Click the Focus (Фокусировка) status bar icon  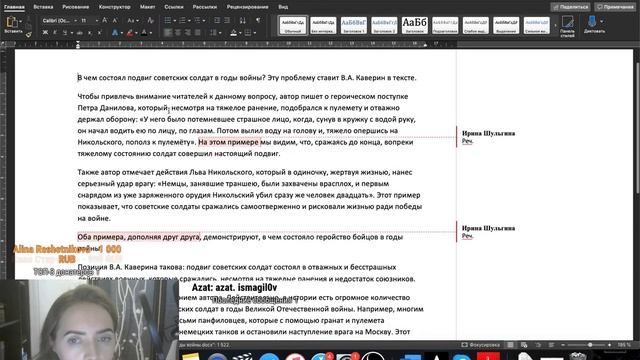coord(480,345)
